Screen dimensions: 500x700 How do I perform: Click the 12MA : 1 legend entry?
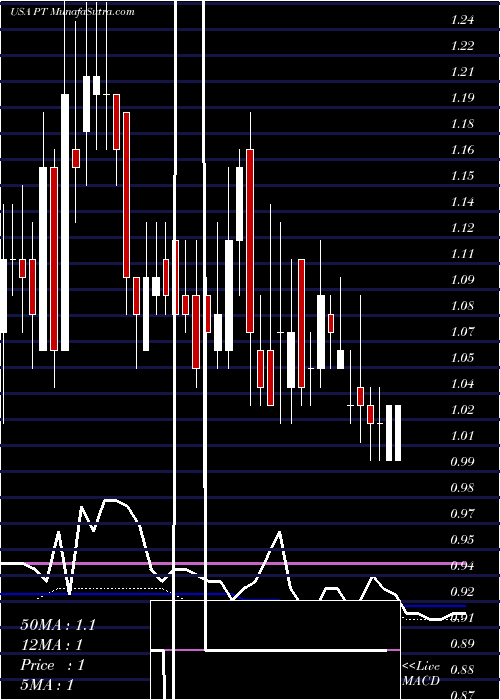(52, 645)
